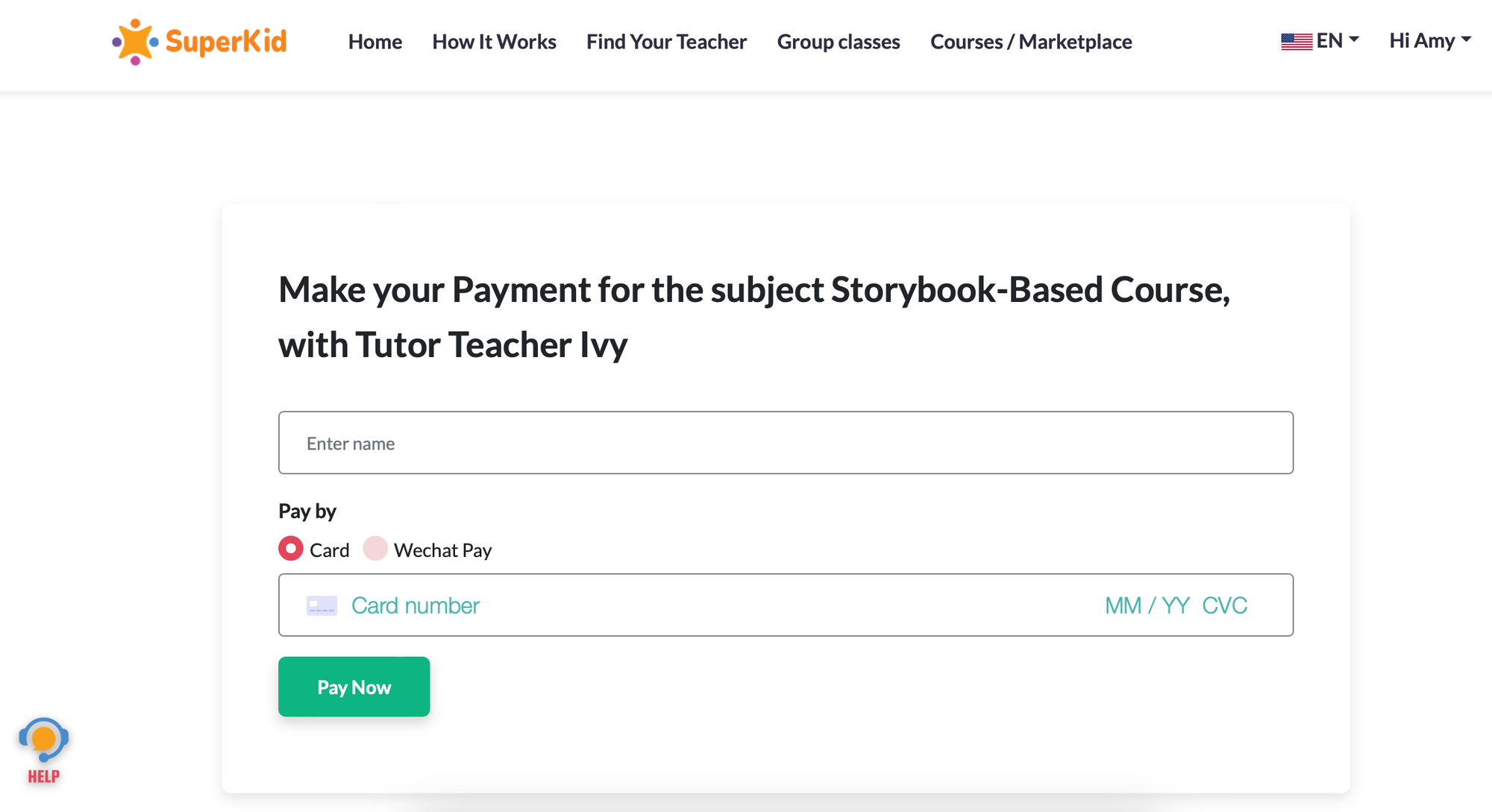Click the SuperKid star logo icon
The image size is (1492, 812).
[x=135, y=42]
